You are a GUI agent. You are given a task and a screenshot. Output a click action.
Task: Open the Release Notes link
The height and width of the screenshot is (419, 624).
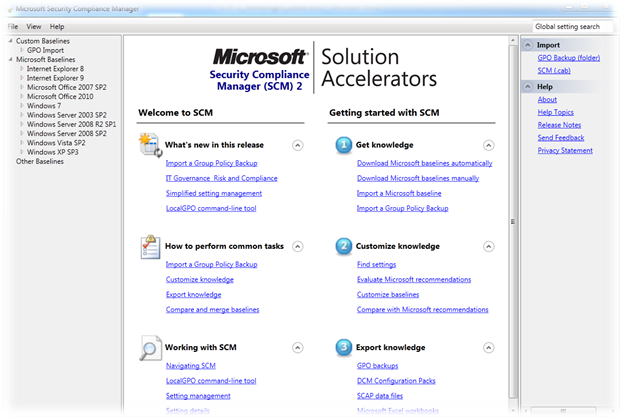click(x=559, y=125)
